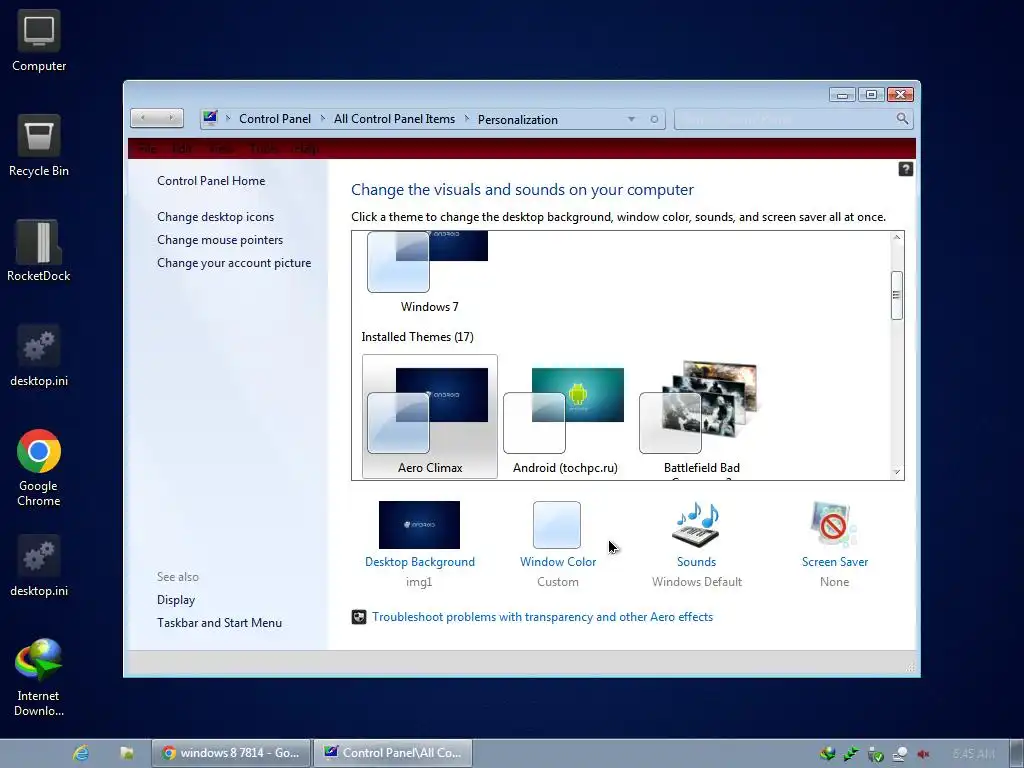Screen dimensions: 1024x768
Task: Click the Window Color link text
Action: [558, 562]
